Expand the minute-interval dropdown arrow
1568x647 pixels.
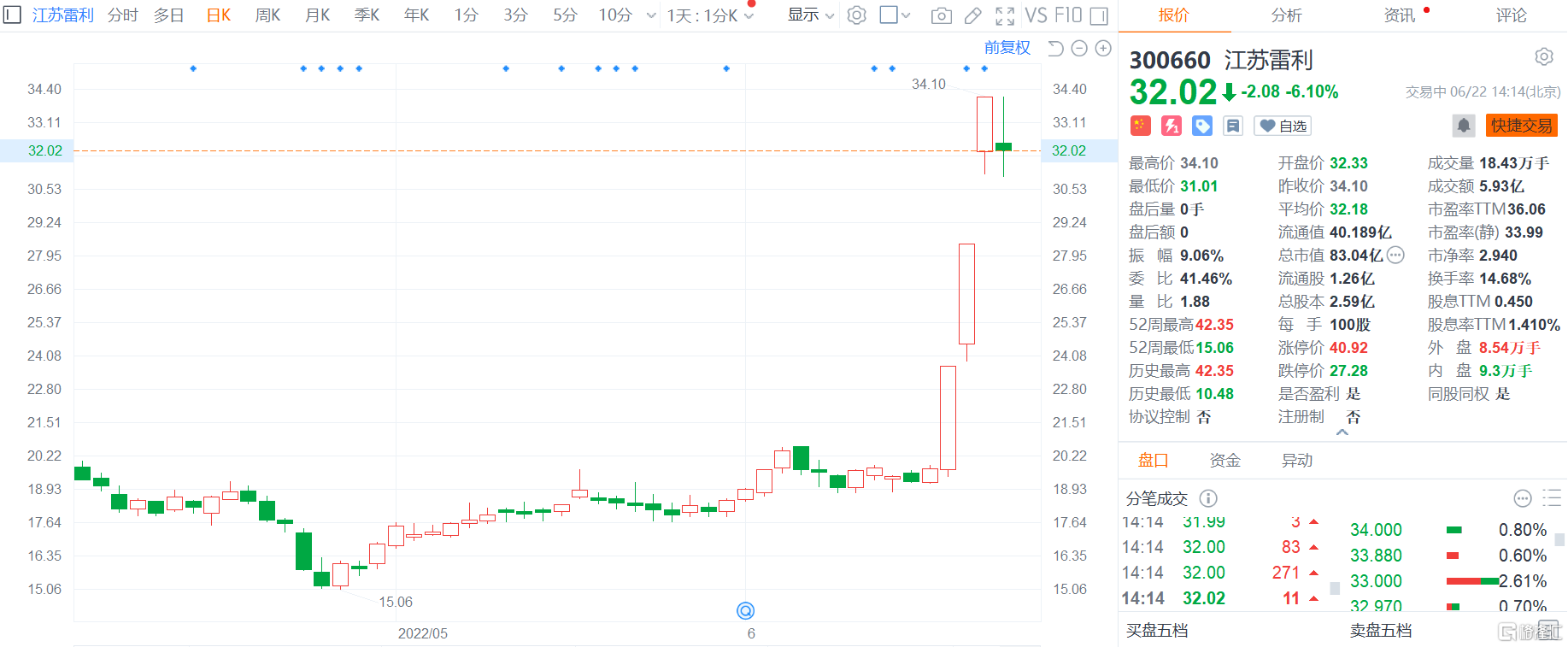pos(651,15)
